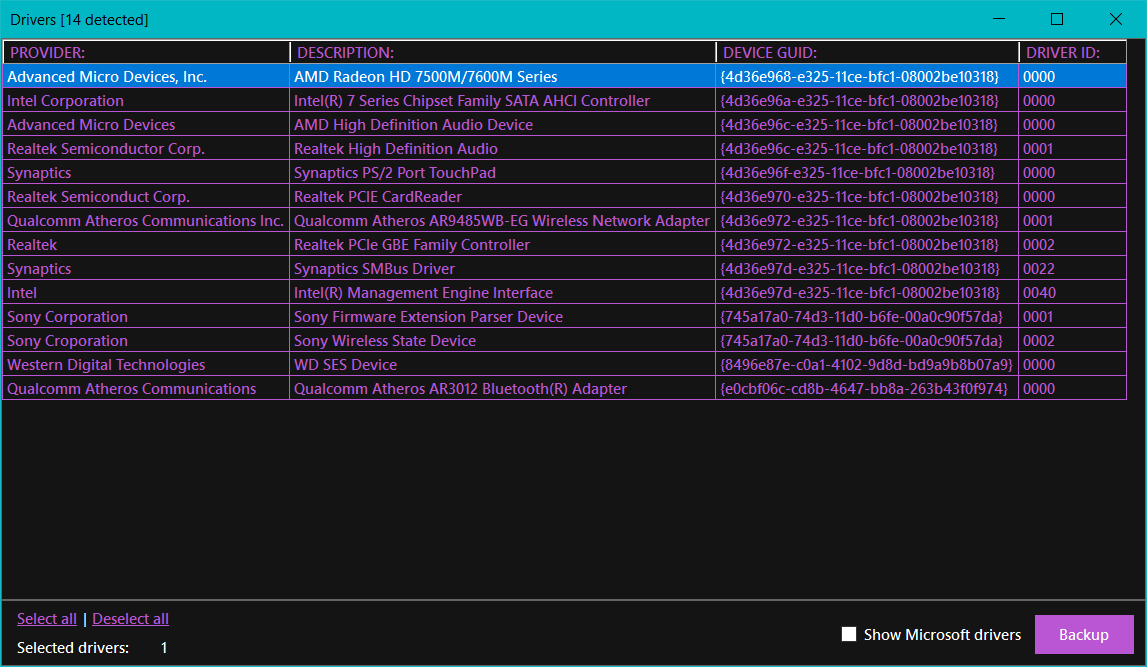This screenshot has height=667, width=1147.
Task: Click the Western Digital Technologies provider cell
Action: pyautogui.click(x=146, y=364)
